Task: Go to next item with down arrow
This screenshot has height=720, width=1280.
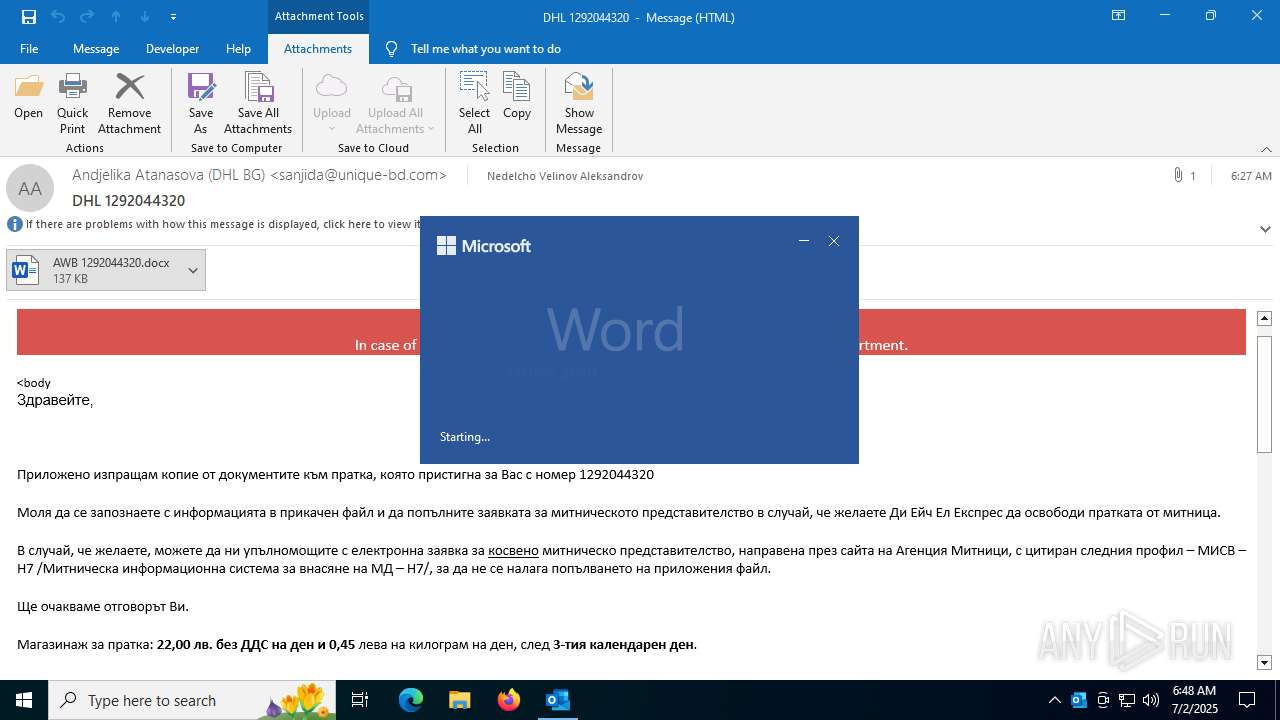Action: [145, 17]
